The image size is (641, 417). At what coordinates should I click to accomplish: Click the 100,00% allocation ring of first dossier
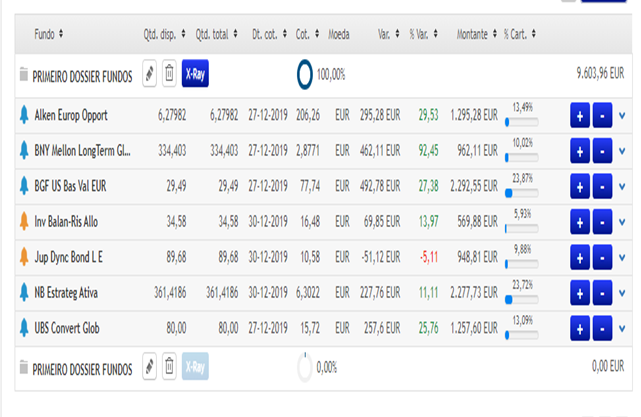click(x=305, y=74)
